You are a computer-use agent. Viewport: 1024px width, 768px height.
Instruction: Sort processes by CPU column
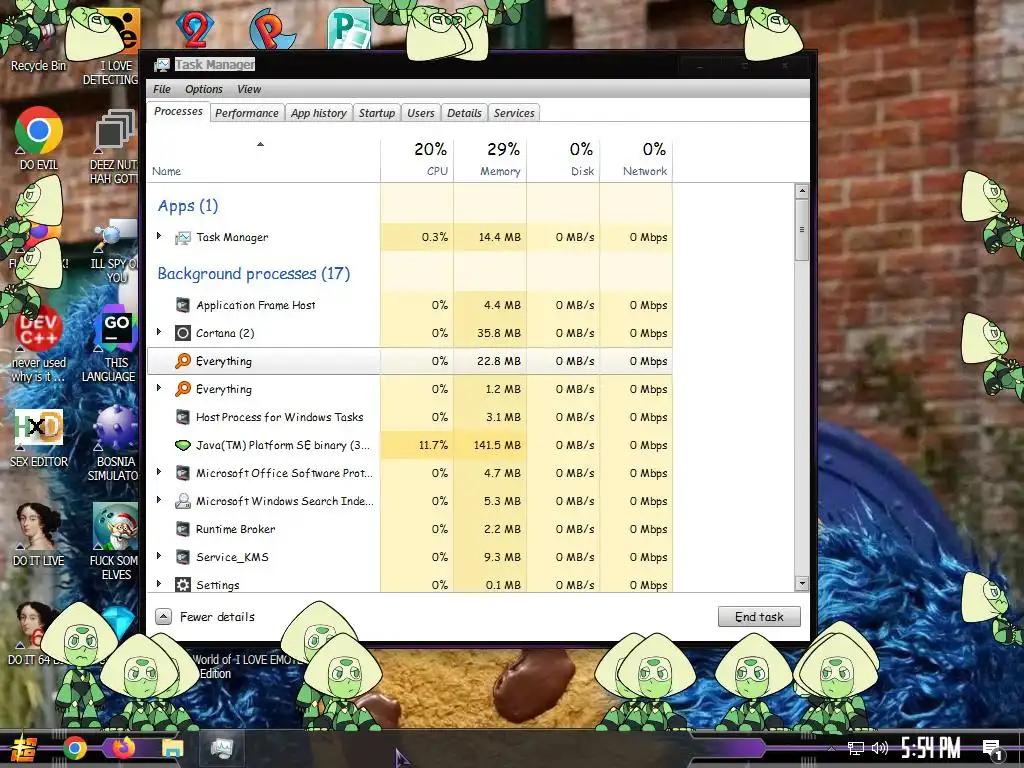(417, 160)
